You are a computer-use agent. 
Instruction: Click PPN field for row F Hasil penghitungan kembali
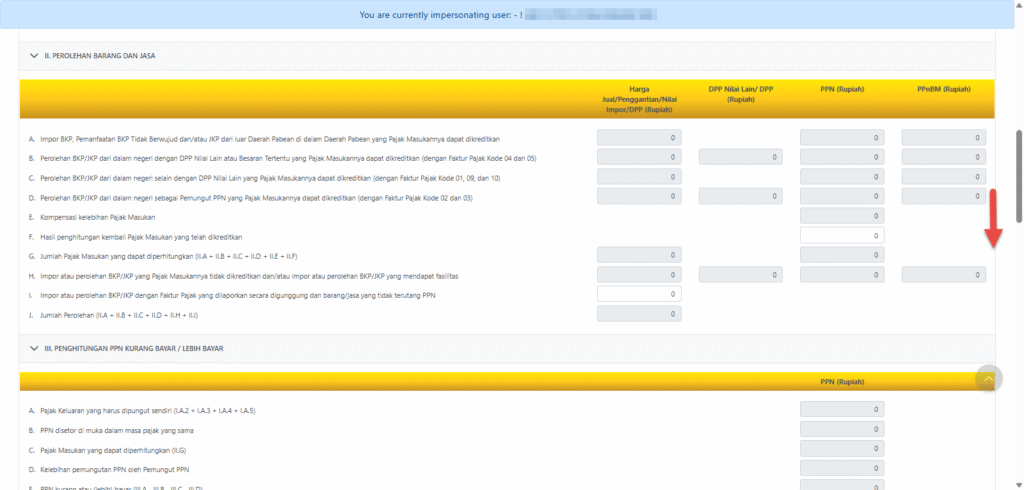841,235
